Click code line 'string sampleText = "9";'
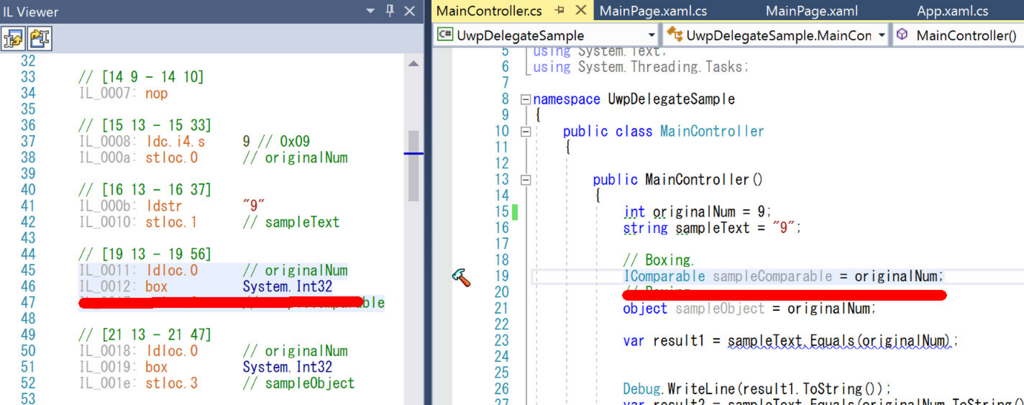 [712, 229]
